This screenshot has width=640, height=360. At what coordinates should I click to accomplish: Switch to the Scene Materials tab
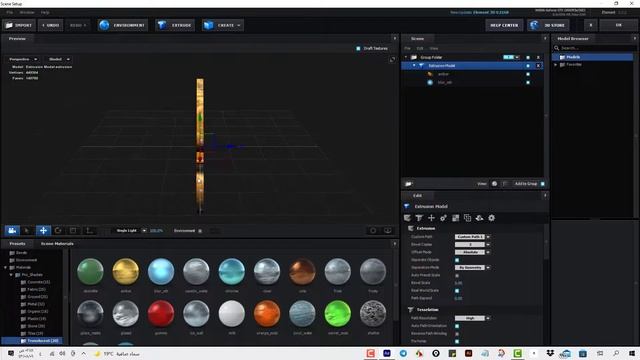tap(57, 244)
